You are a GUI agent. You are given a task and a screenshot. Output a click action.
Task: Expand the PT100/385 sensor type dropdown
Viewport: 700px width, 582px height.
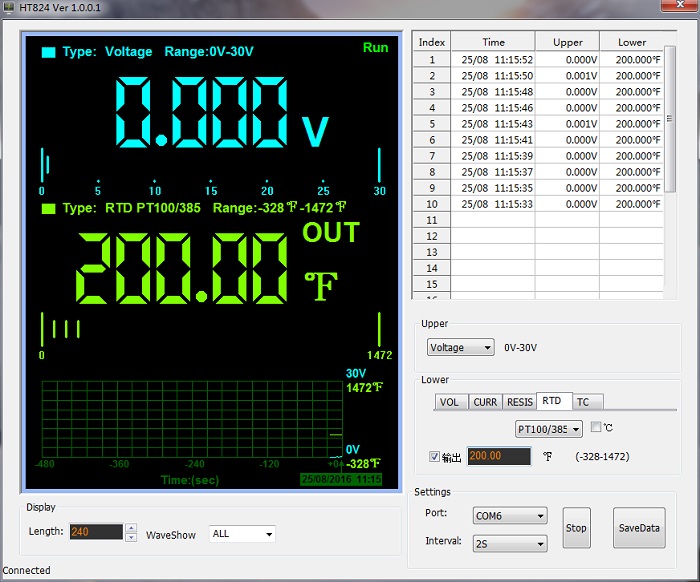coord(548,429)
